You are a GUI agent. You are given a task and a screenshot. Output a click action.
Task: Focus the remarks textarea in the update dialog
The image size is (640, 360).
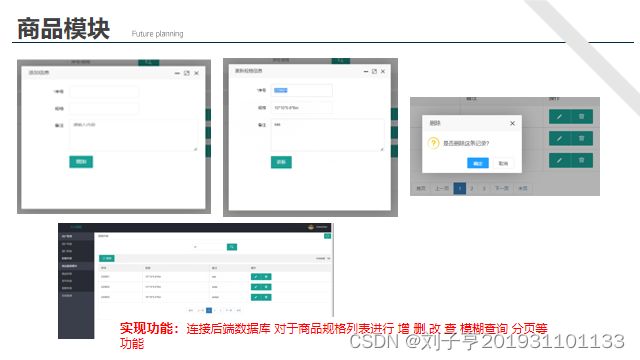[328, 136]
